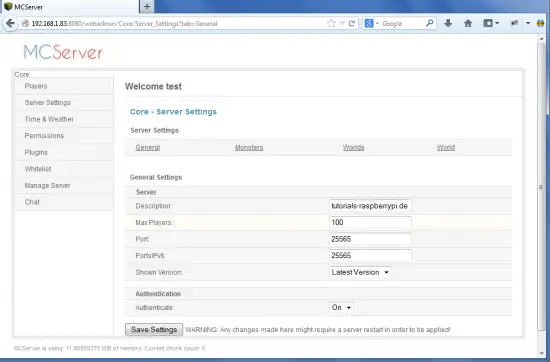Screen dimensions: 550x362
Task: Click the WARNING server restart notice
Action: coord(318,330)
